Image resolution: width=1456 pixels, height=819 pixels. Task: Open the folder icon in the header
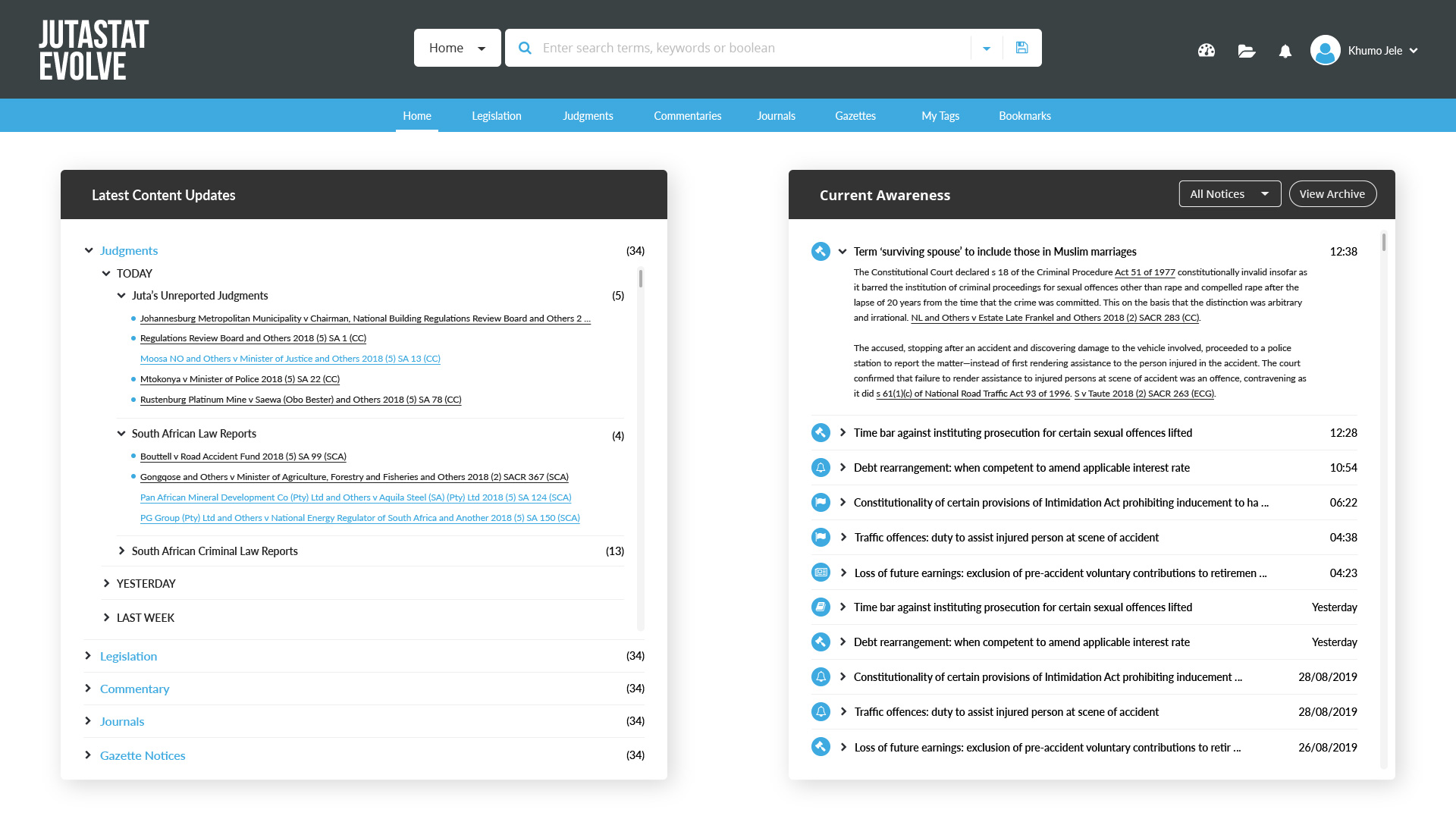click(x=1246, y=51)
